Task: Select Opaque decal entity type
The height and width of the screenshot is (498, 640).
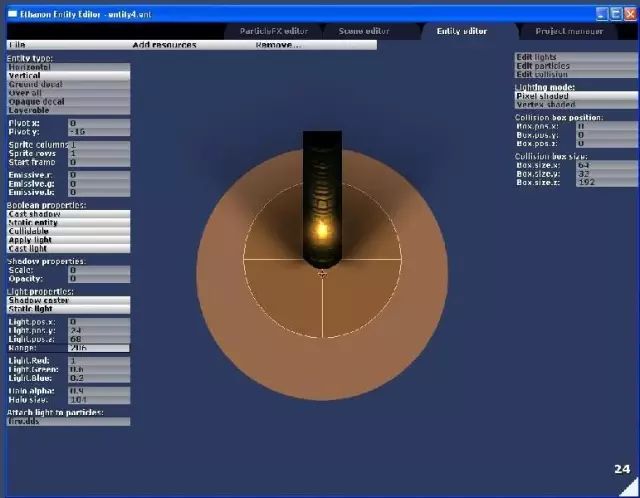Action: 69,101
